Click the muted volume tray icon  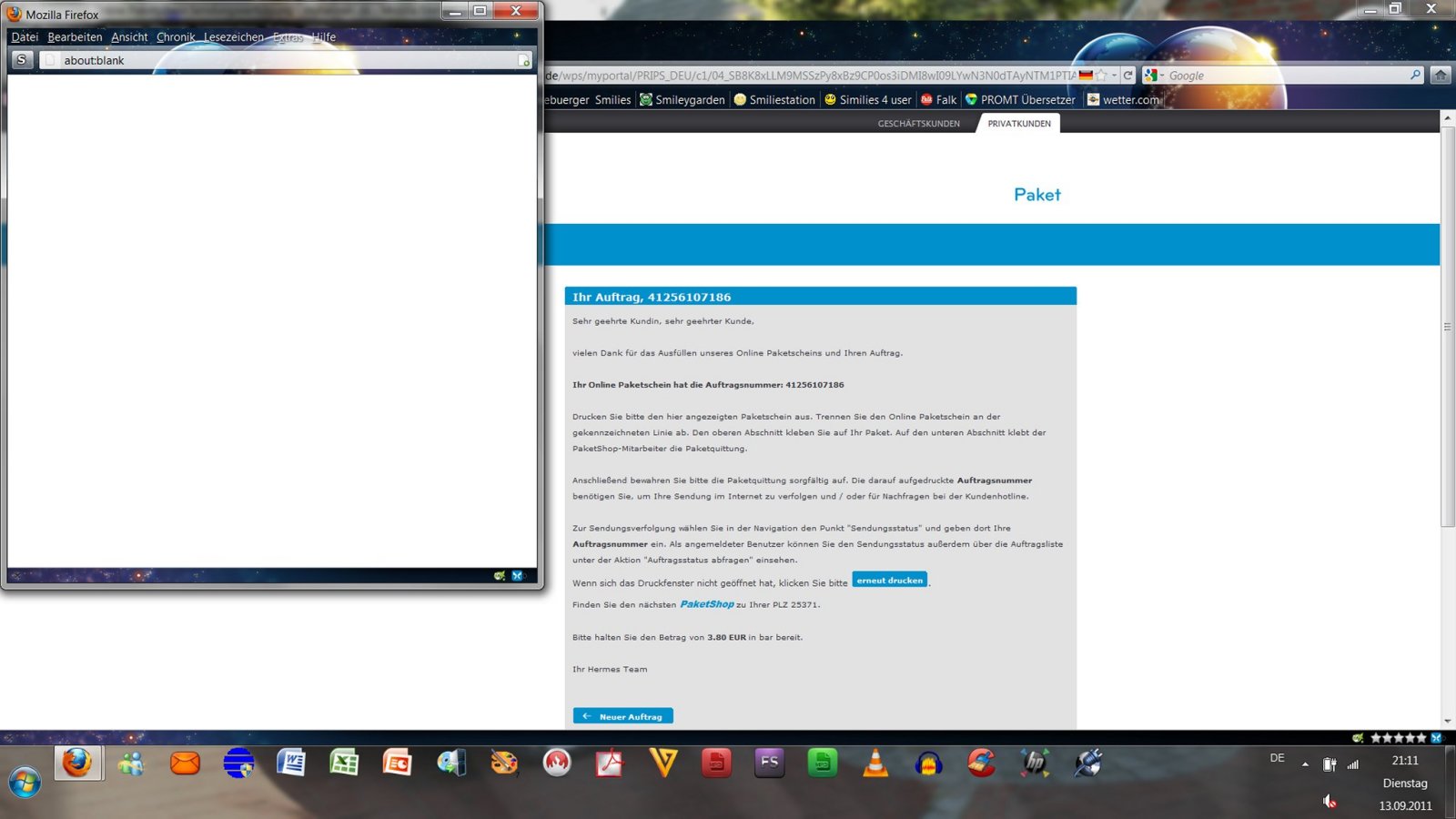tap(1330, 801)
